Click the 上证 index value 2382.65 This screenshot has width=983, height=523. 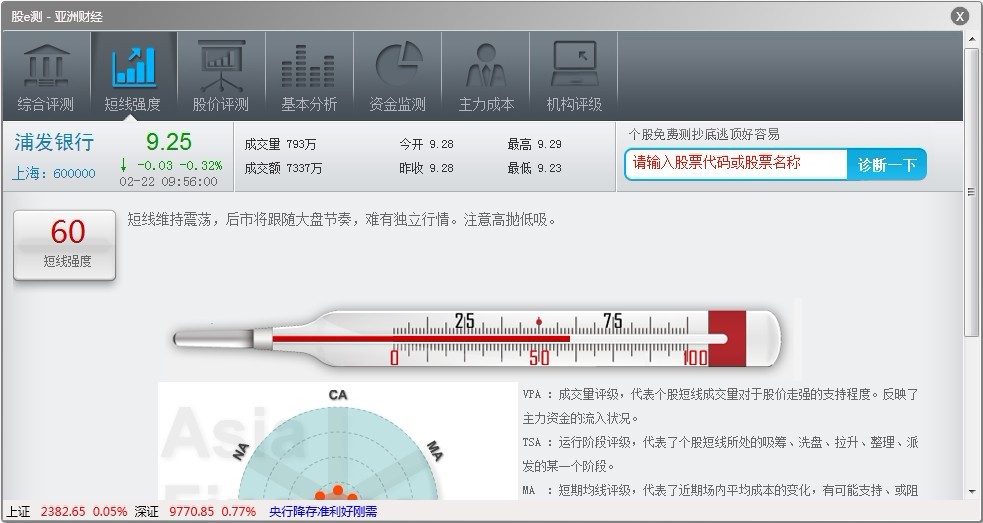pos(63,512)
